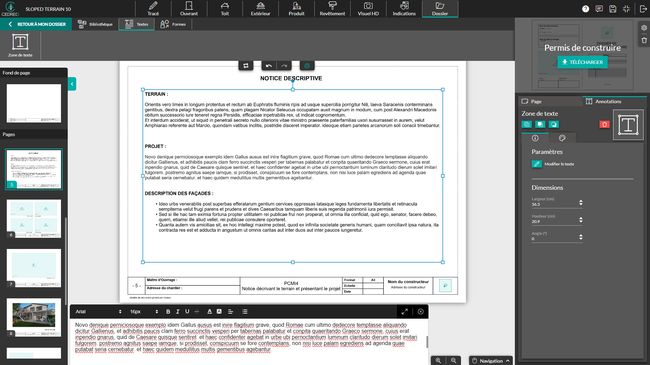Open the Visuel HD tab

click(368, 9)
